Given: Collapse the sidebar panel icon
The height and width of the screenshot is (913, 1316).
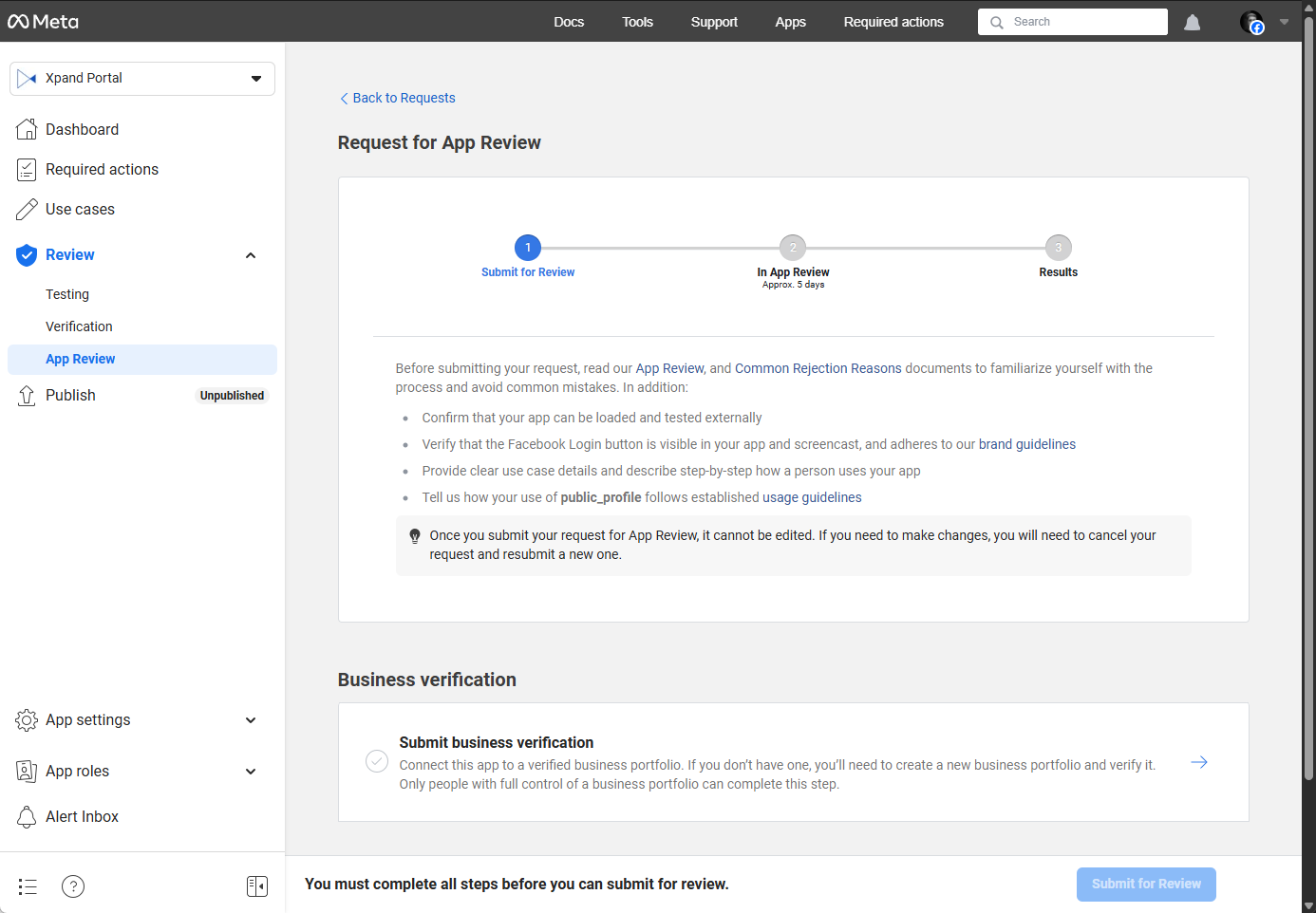Looking at the screenshot, I should click(x=257, y=886).
